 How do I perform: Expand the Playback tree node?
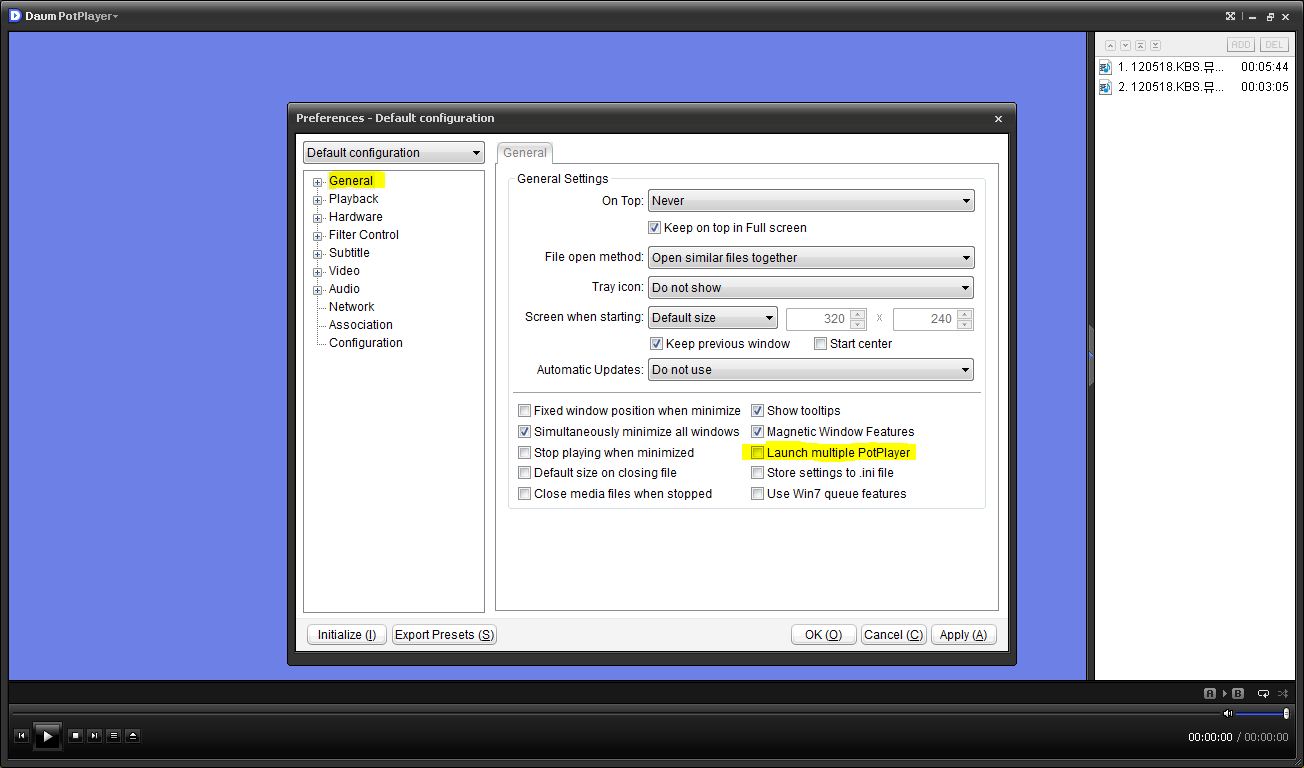pos(318,200)
